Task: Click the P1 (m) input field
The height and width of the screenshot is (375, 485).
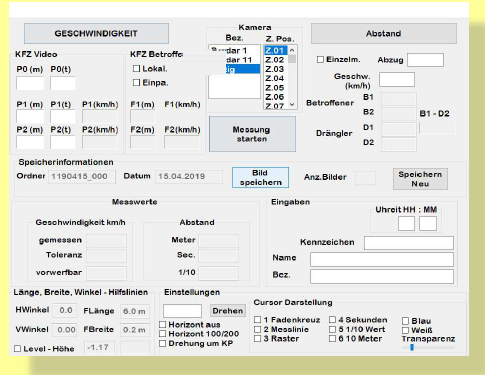Action: pos(30,117)
